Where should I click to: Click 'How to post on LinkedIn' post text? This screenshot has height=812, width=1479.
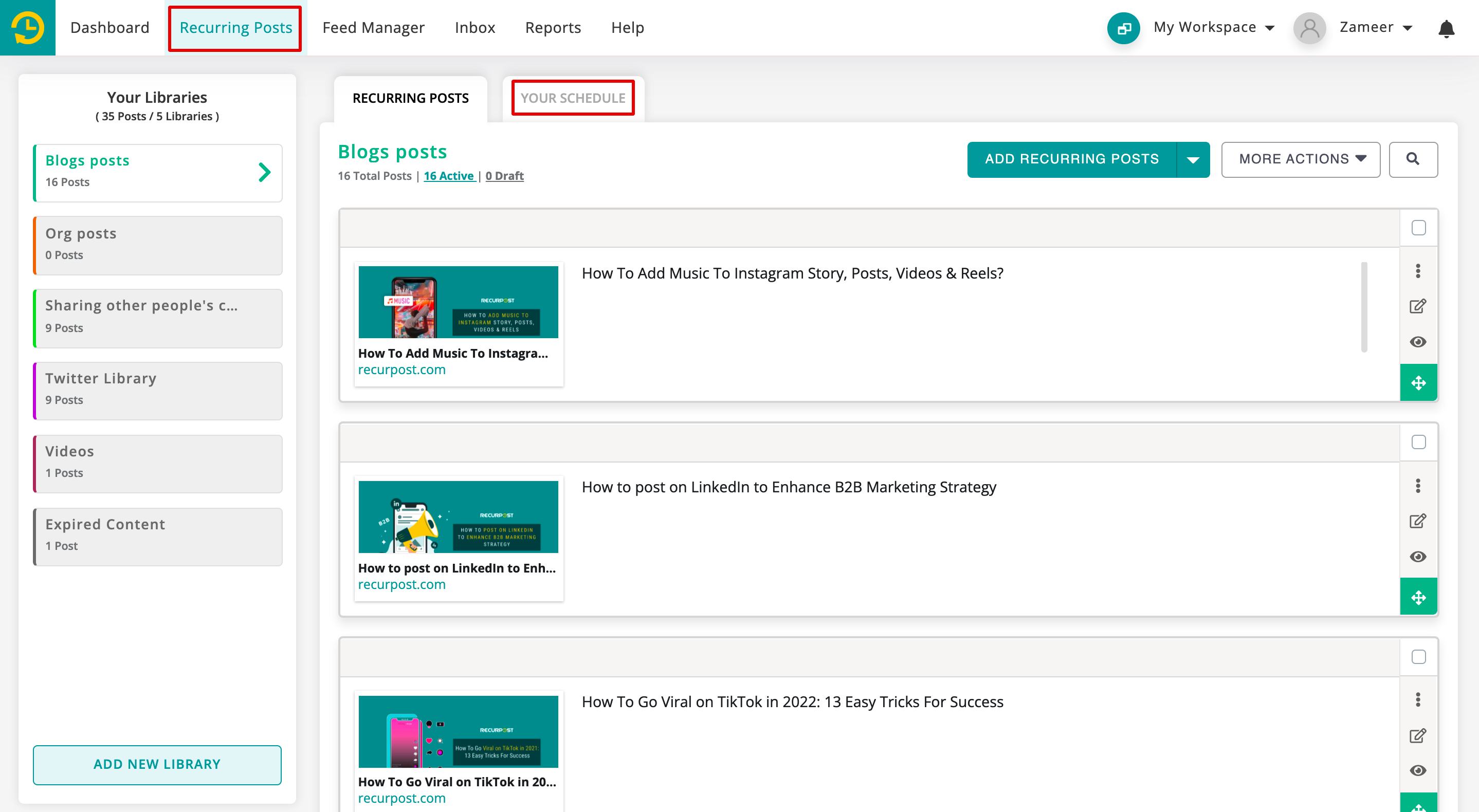point(789,487)
